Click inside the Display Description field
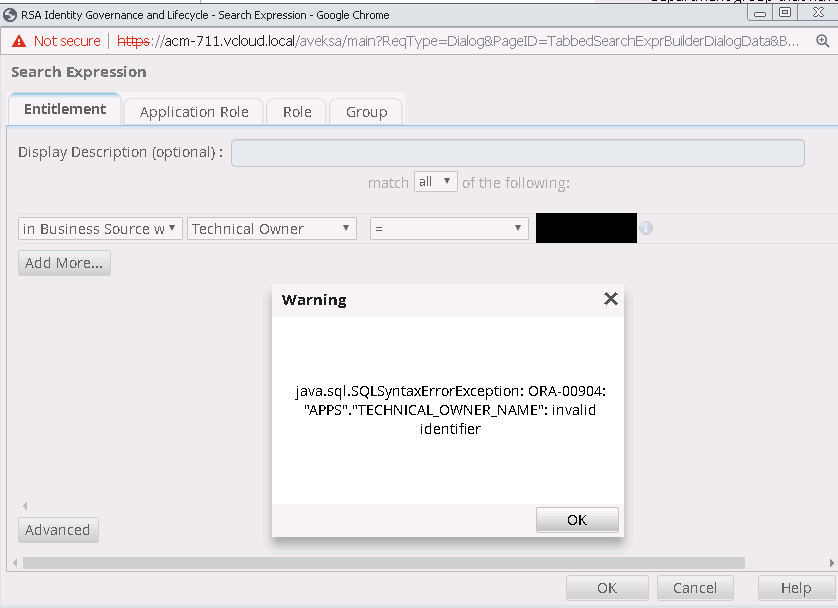This screenshot has width=838, height=608. (x=516, y=152)
